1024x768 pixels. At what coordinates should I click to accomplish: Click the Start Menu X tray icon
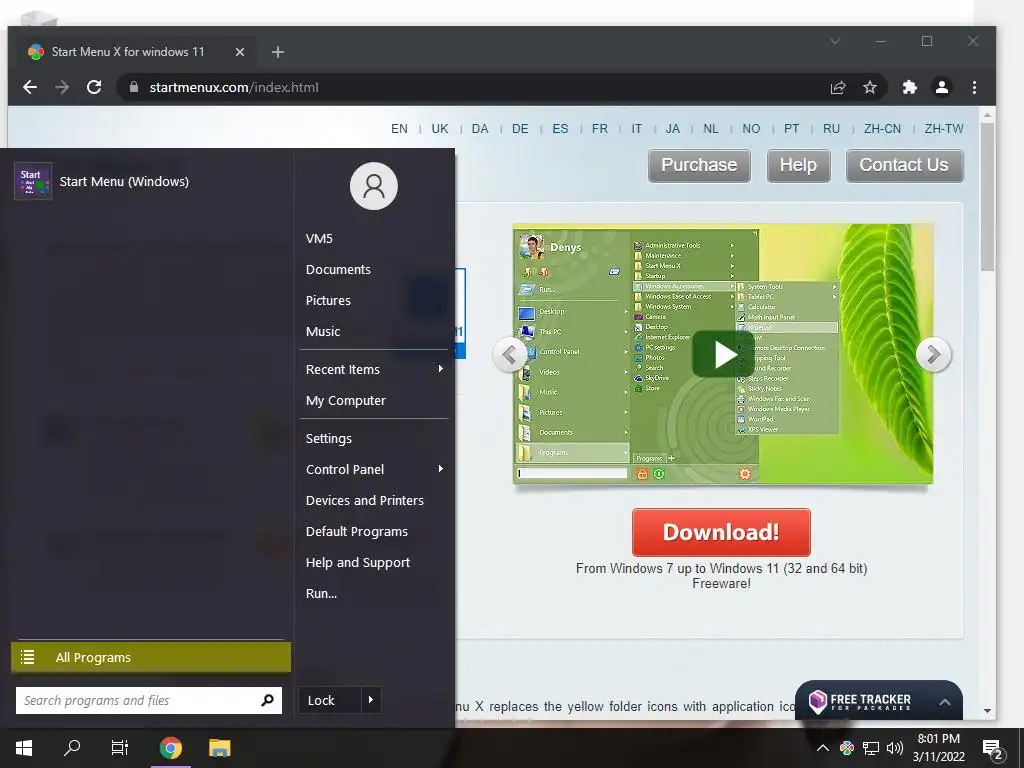pos(847,748)
